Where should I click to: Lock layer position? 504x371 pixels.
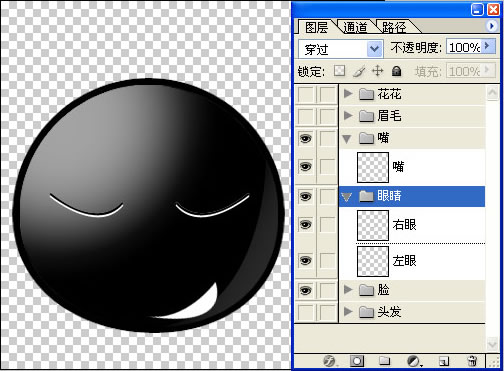(377, 71)
